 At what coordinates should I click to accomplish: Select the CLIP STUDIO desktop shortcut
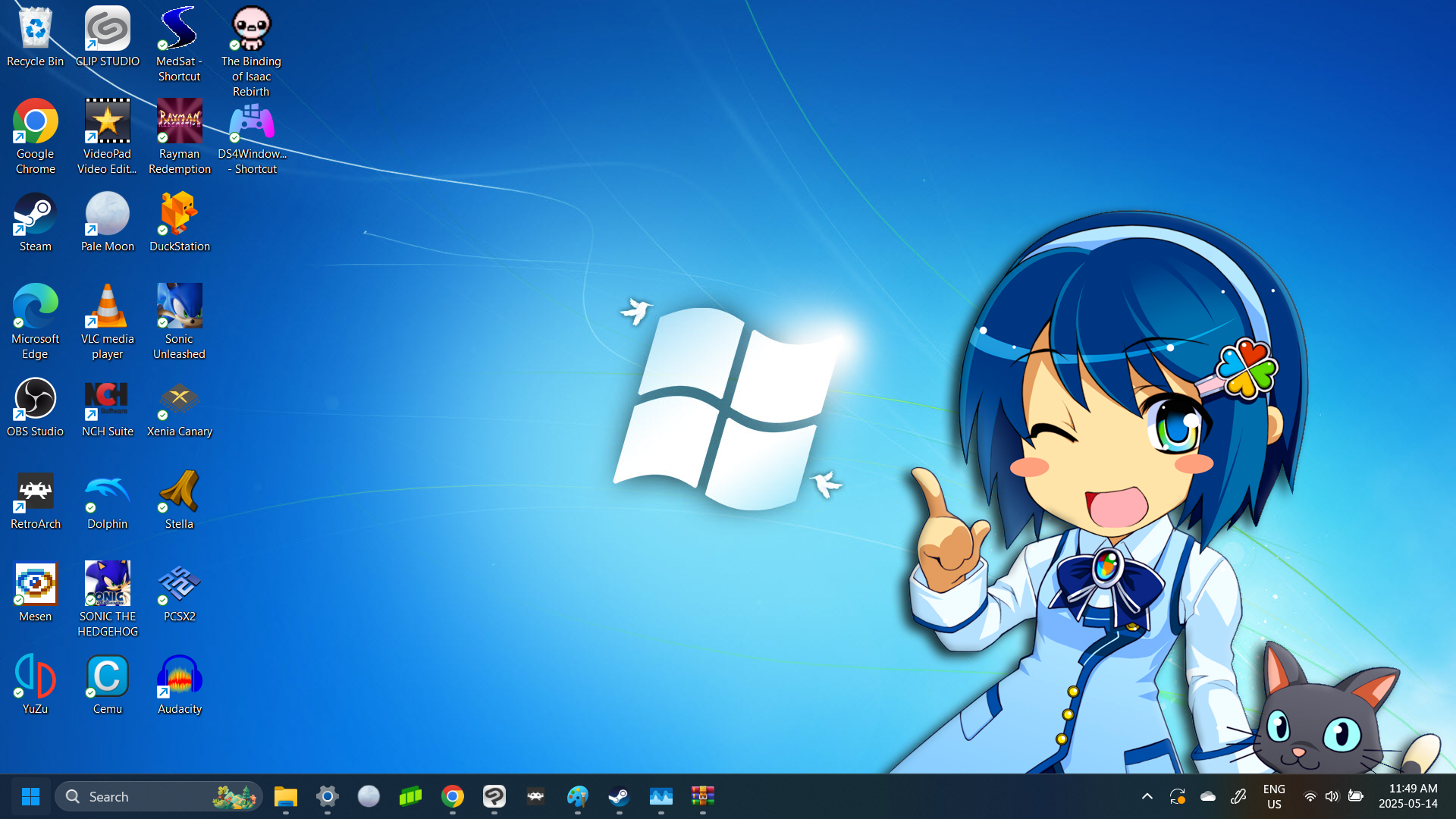click(x=107, y=38)
